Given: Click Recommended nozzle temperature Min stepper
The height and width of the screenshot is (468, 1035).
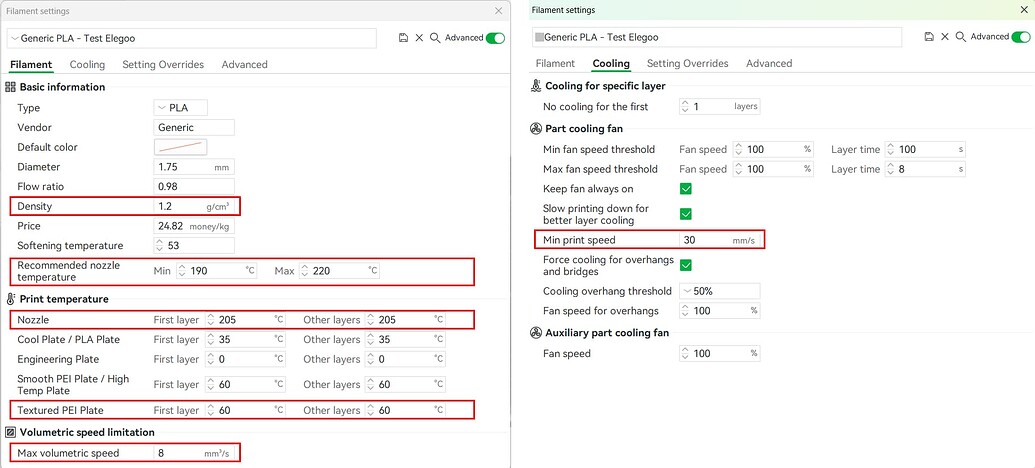Looking at the screenshot, I should pos(183,271).
